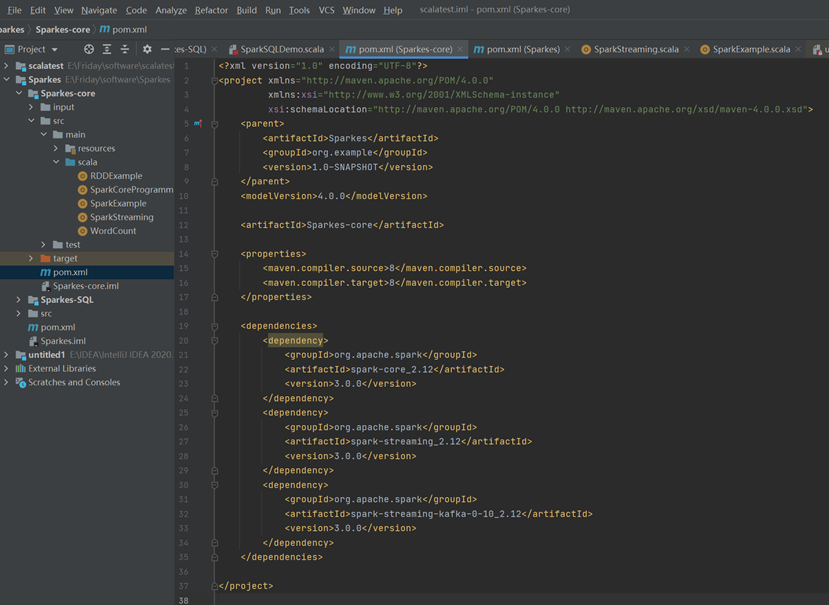Screen dimensions: 829x605
Task: Fold the properties block at line 14
Action: tap(215, 254)
